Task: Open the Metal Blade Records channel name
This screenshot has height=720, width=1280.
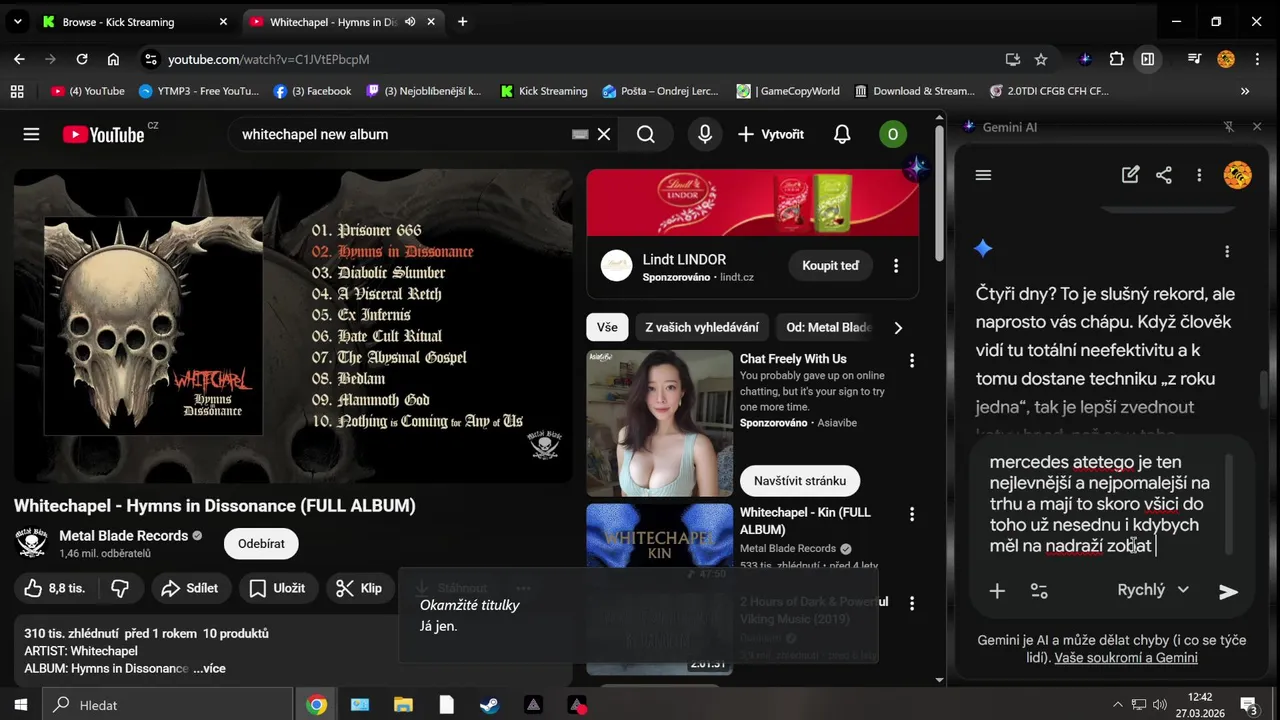Action: [x=123, y=536]
